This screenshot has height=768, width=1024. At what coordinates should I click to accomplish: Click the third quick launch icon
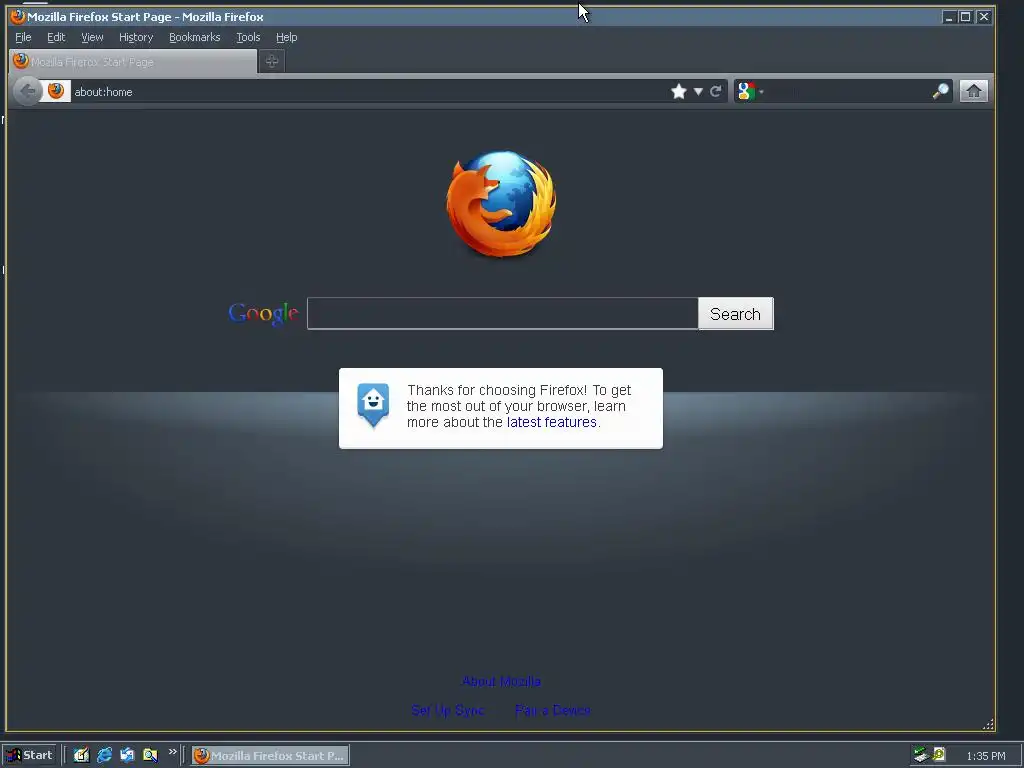[x=127, y=755]
